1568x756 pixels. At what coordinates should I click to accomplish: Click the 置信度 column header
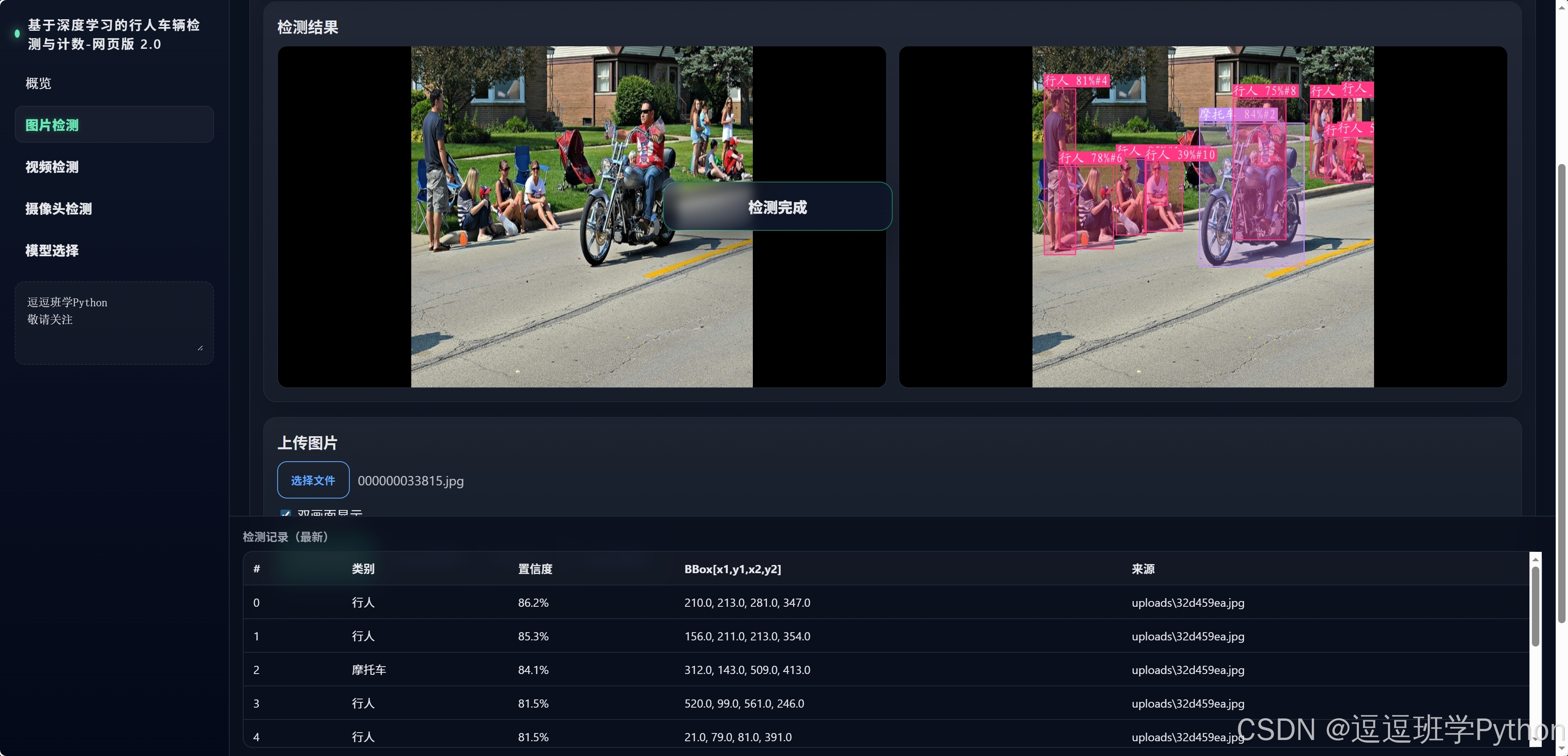pyautogui.click(x=535, y=569)
